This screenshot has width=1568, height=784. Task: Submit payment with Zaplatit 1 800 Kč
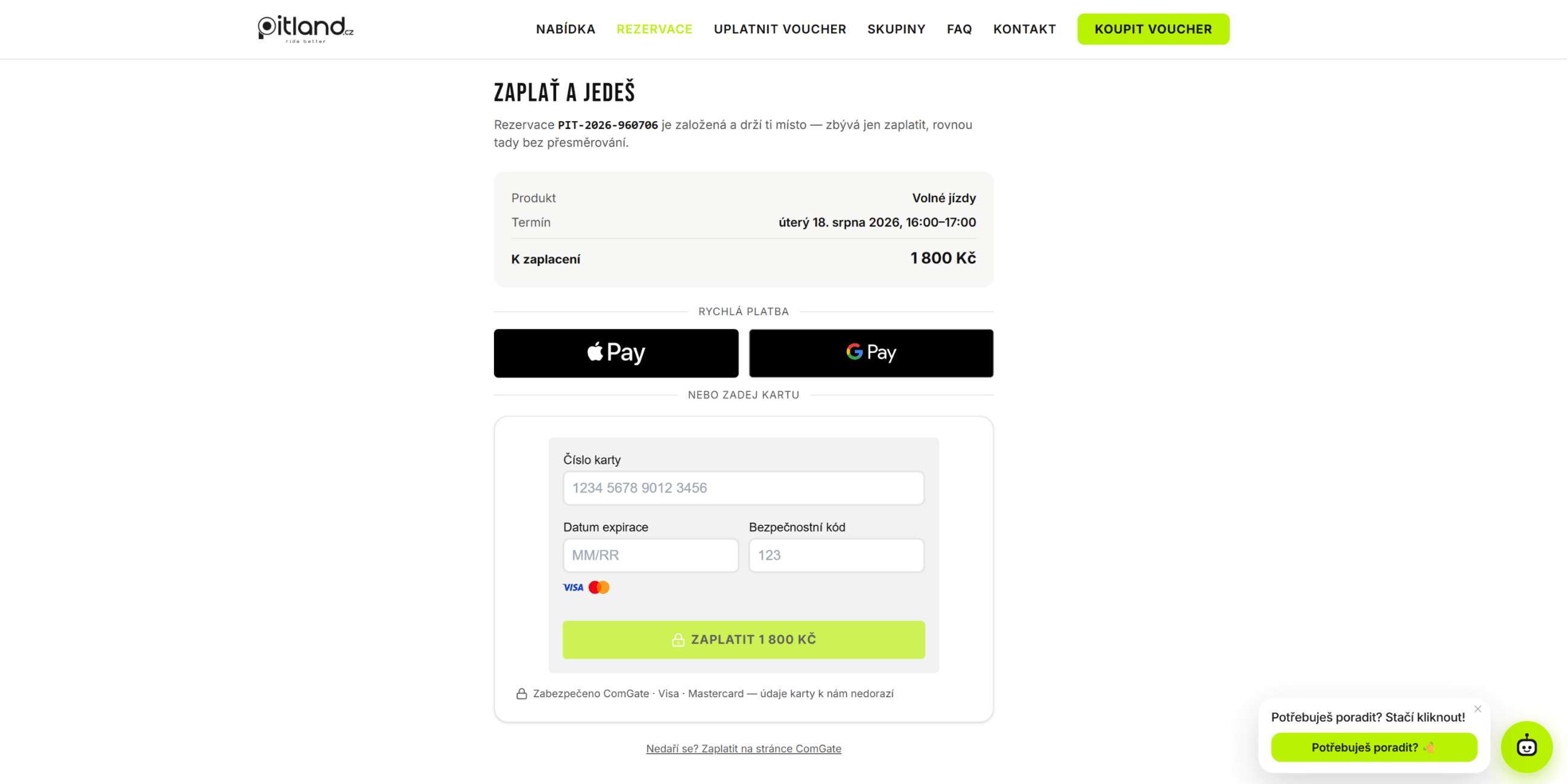743,640
